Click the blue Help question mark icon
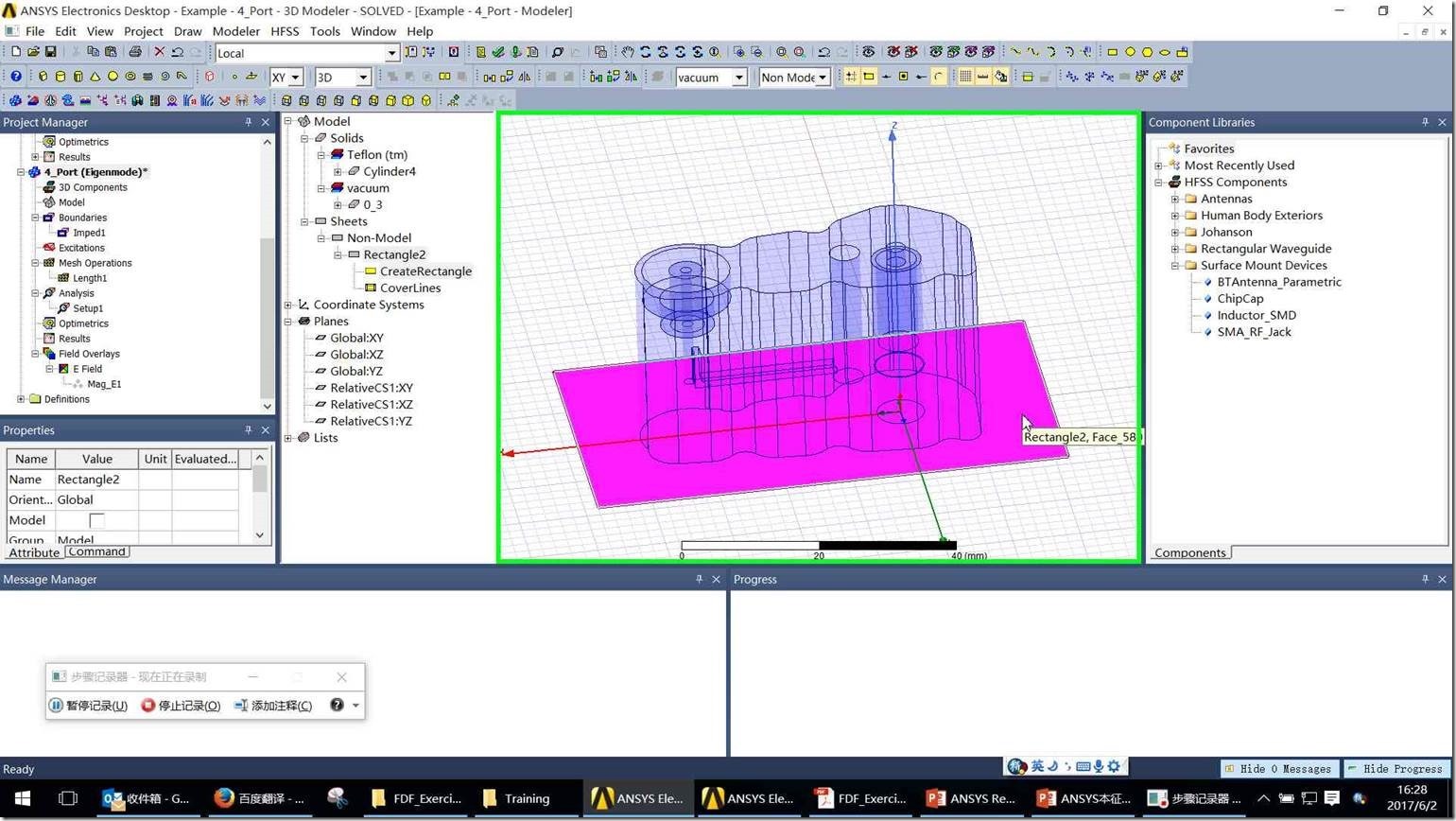This screenshot has height=821, width=1456. [15, 77]
